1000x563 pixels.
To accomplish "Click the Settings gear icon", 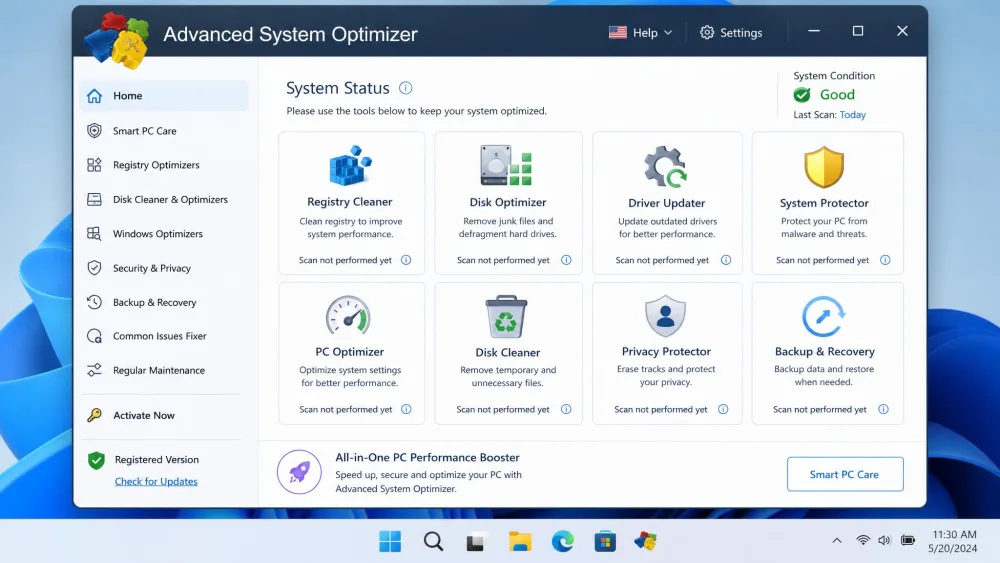I will click(x=707, y=33).
